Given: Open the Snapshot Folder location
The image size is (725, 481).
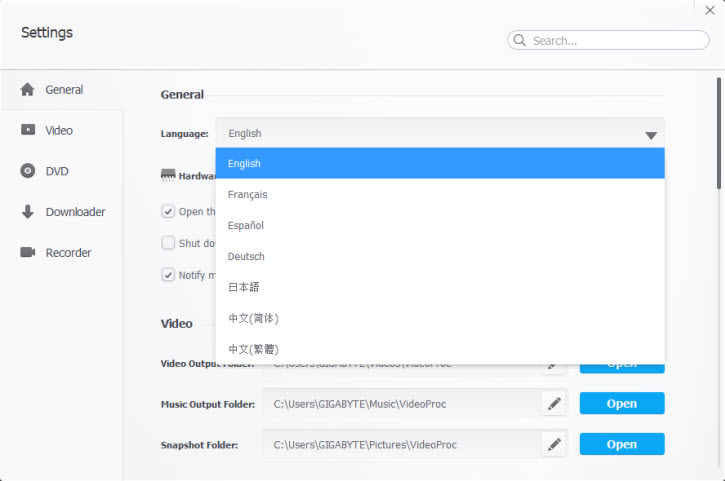Looking at the screenshot, I should 621,444.
